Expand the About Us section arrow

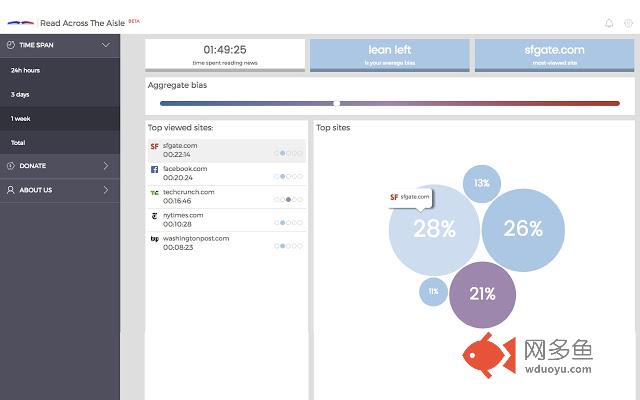tap(106, 190)
